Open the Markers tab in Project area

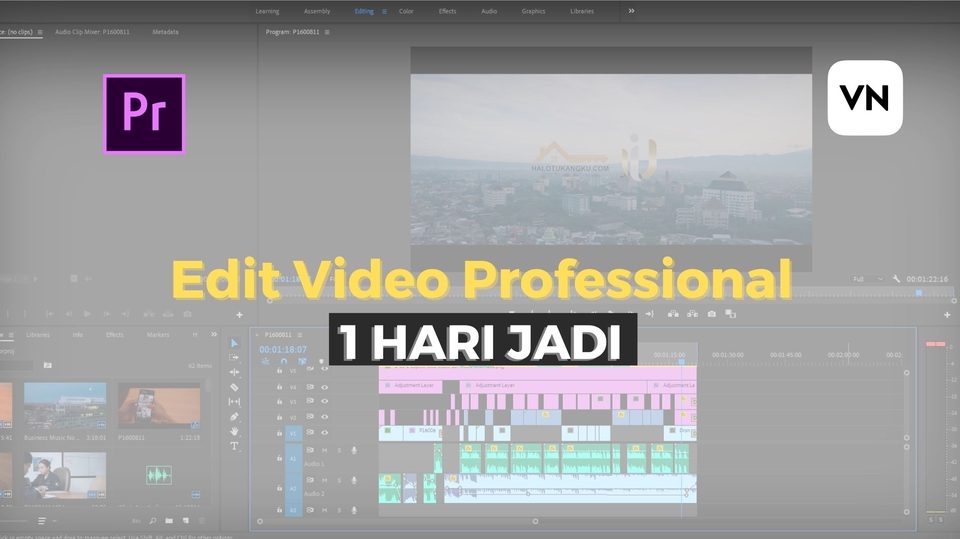pos(158,334)
